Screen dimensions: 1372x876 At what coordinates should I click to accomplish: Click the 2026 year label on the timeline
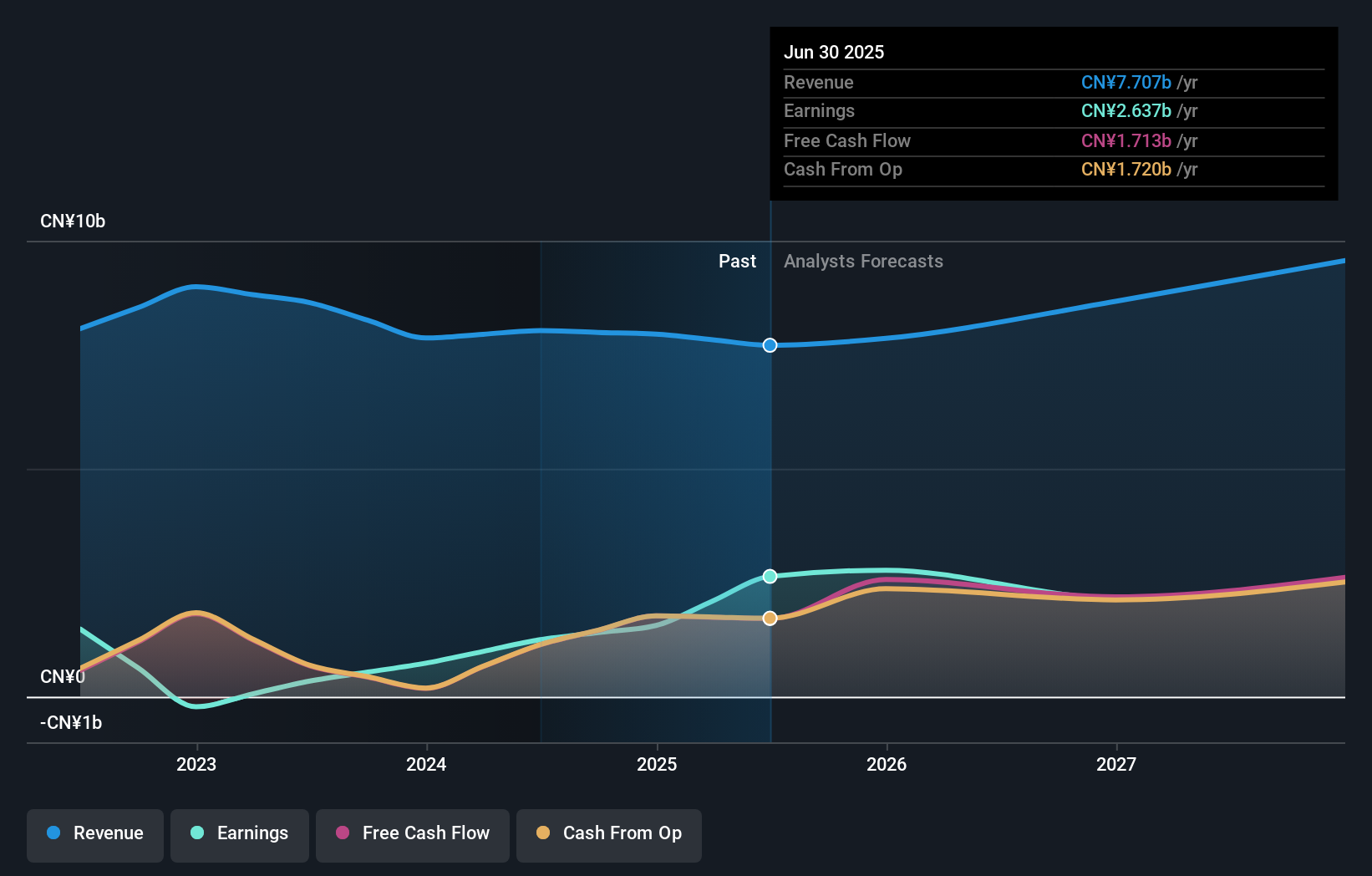pyautogui.click(x=887, y=763)
